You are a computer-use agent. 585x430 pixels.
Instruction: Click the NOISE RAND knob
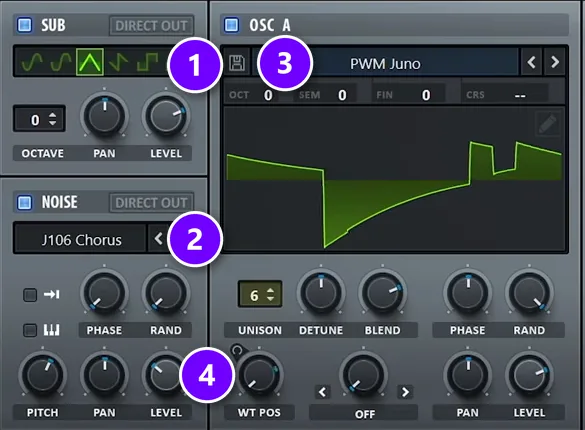[x=166, y=293]
